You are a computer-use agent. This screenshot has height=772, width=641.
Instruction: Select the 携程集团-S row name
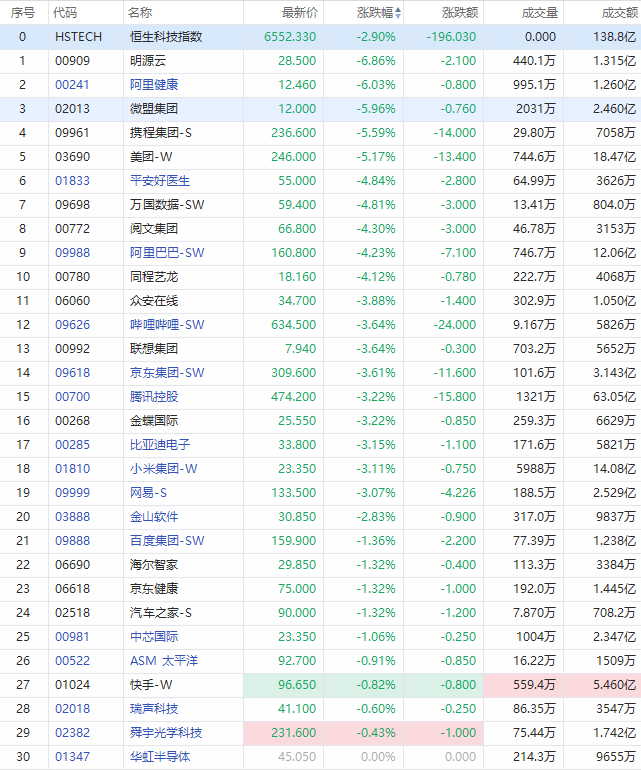click(160, 133)
